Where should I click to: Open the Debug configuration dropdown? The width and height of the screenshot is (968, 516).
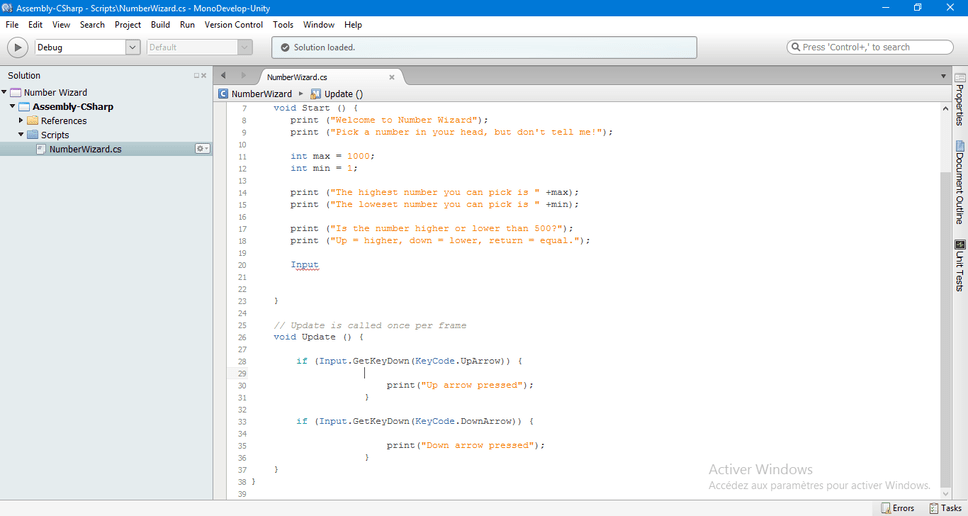pyautogui.click(x=88, y=48)
